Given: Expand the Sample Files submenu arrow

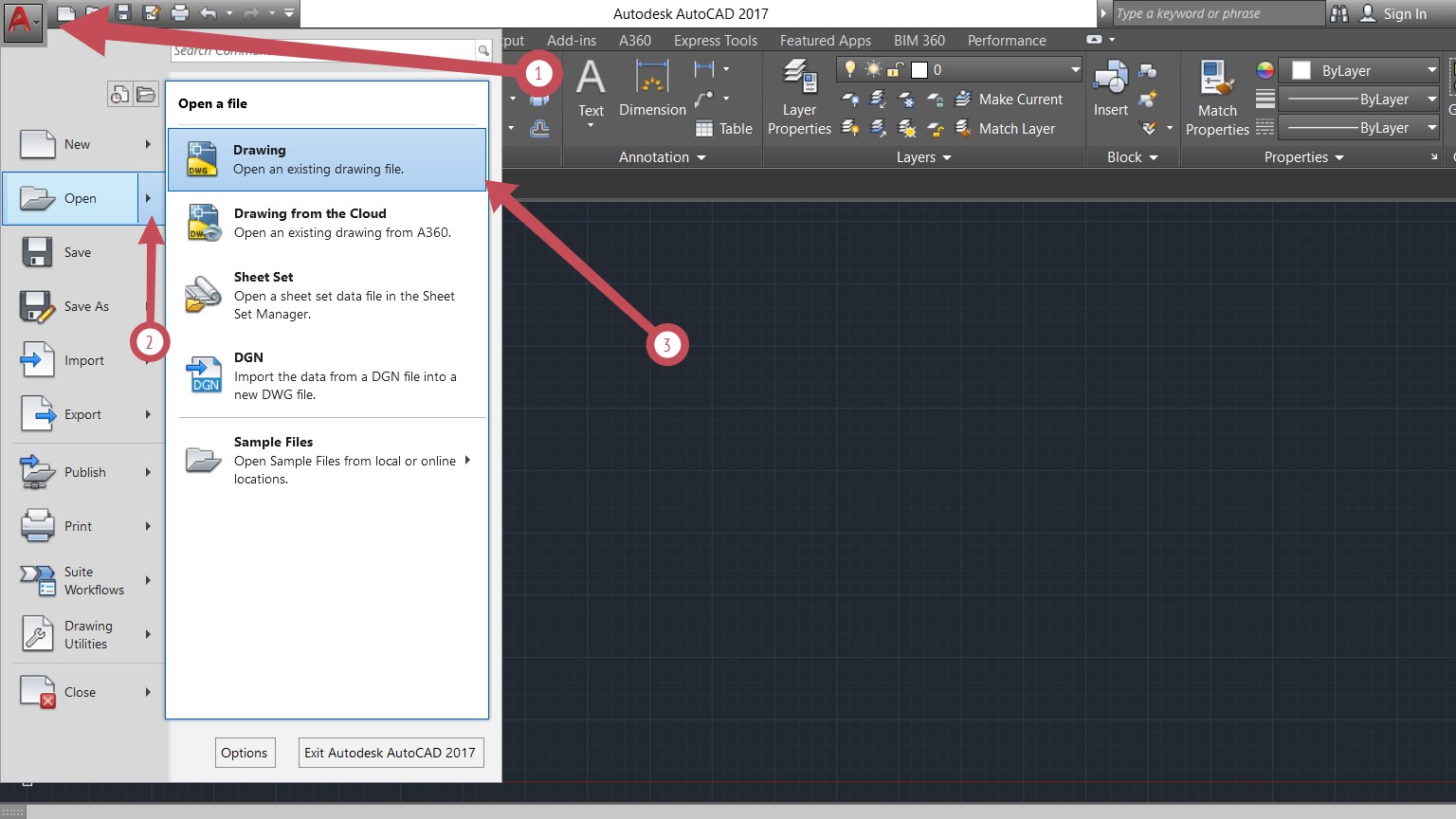Looking at the screenshot, I should click(467, 461).
